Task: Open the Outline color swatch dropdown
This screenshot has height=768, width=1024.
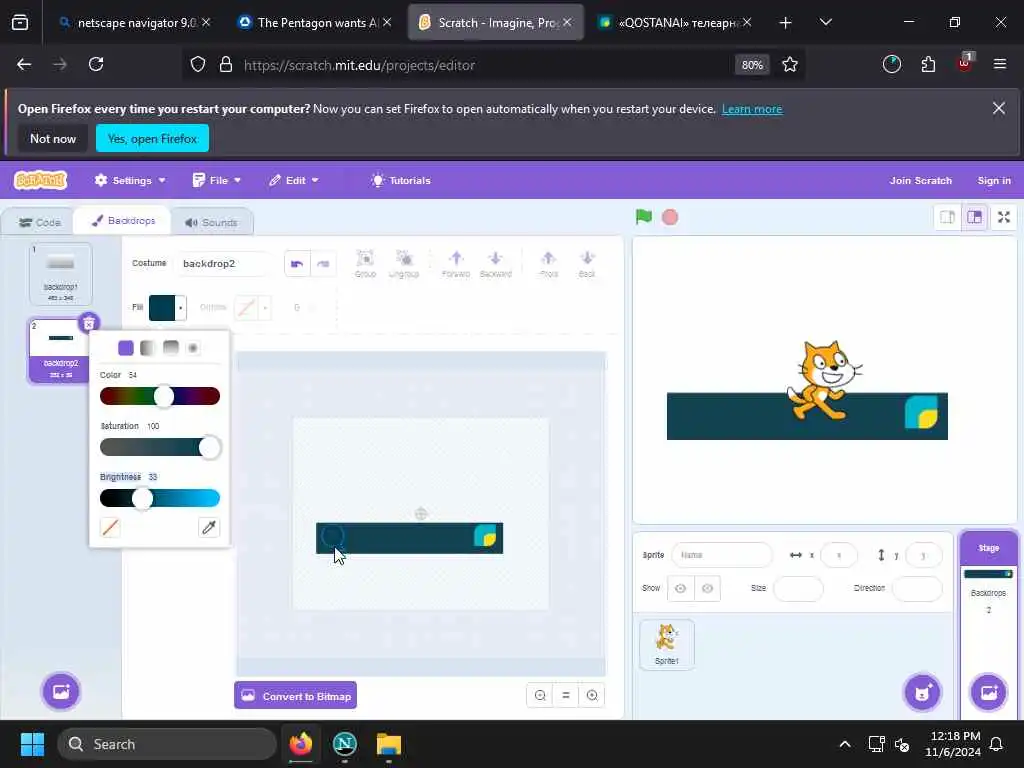Action: (x=253, y=308)
